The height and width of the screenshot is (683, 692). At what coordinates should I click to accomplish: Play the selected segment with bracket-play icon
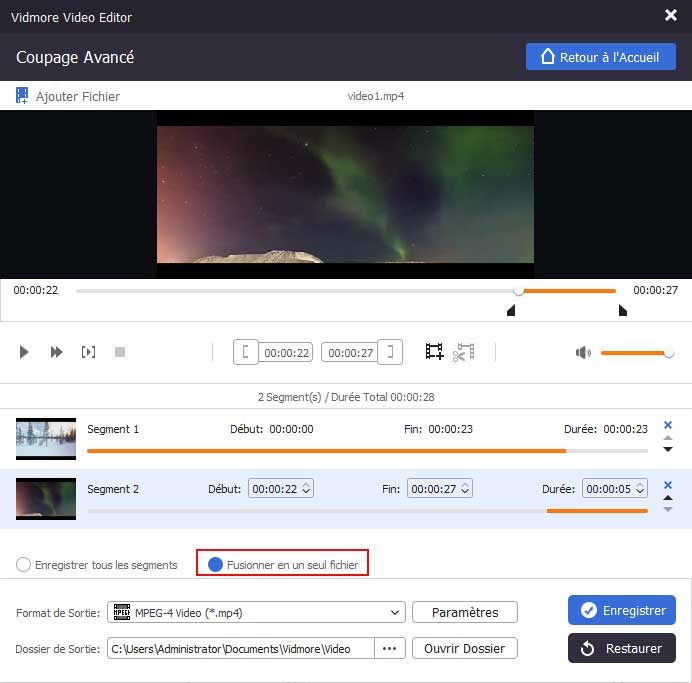coord(89,352)
